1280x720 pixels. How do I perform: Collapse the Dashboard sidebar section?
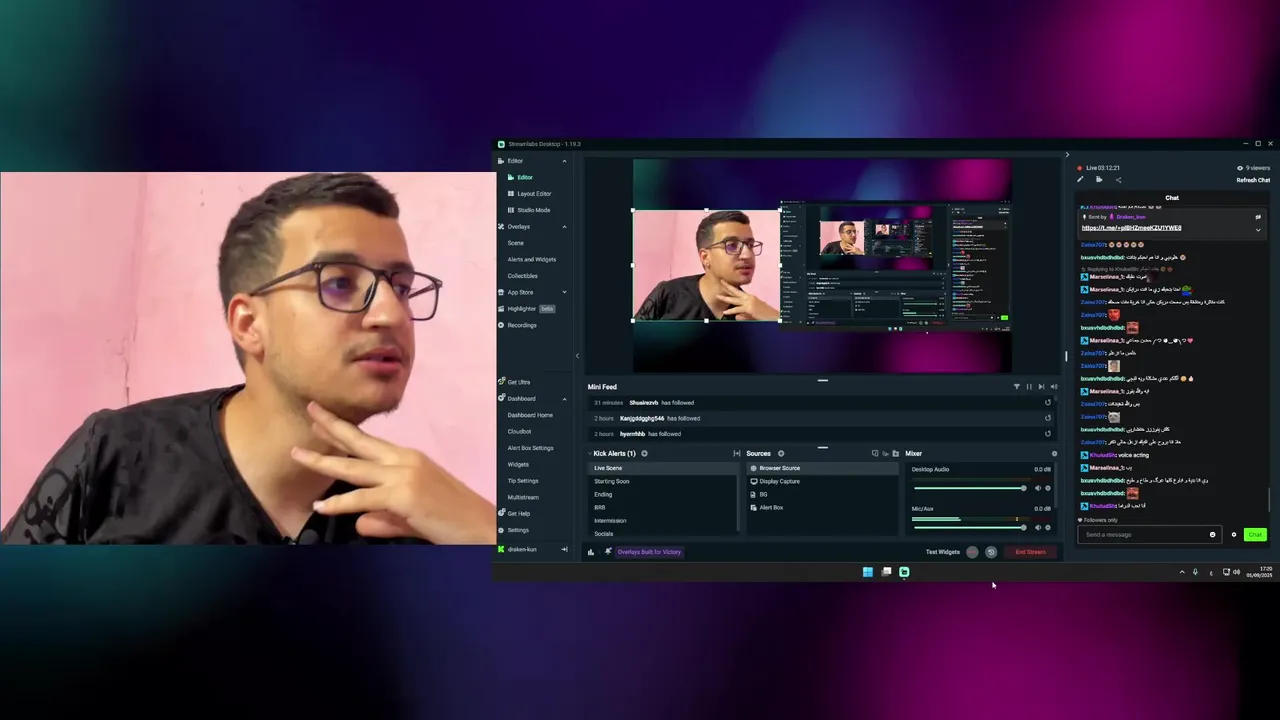click(x=564, y=398)
